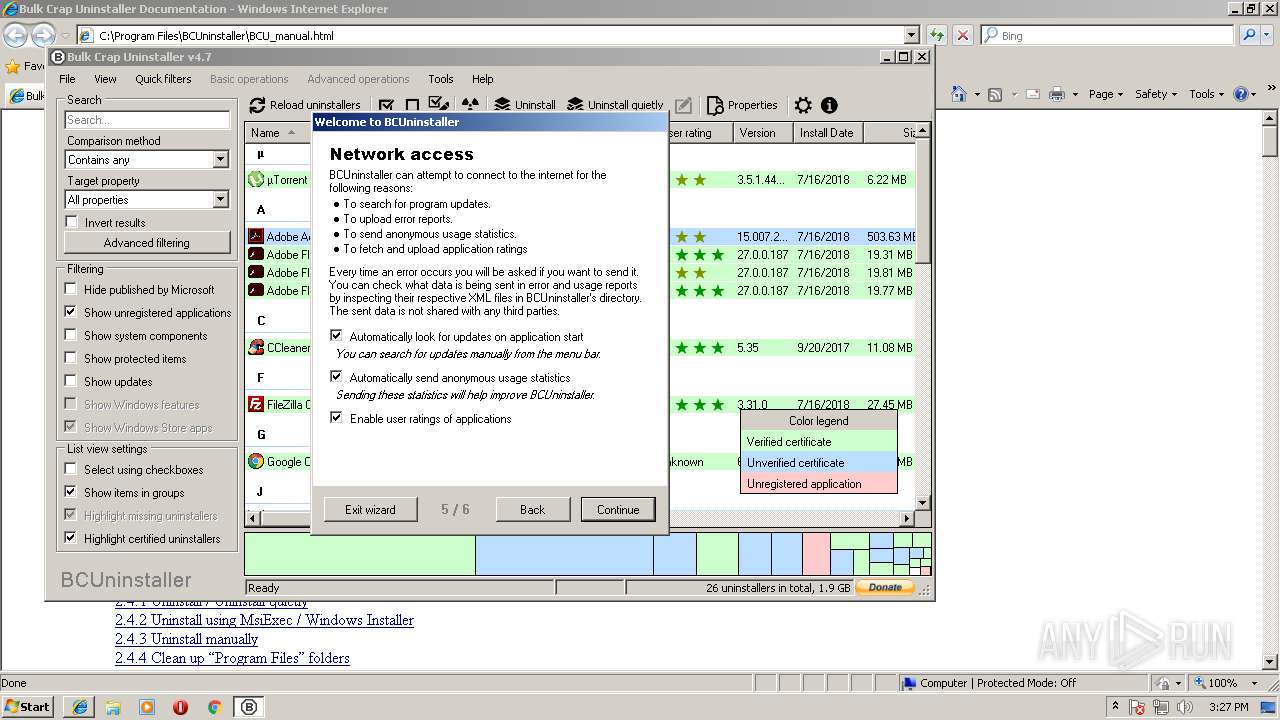Screen dimensions: 1280x720
Task: Click the greyed pencil edit icon
Action: click(683, 105)
